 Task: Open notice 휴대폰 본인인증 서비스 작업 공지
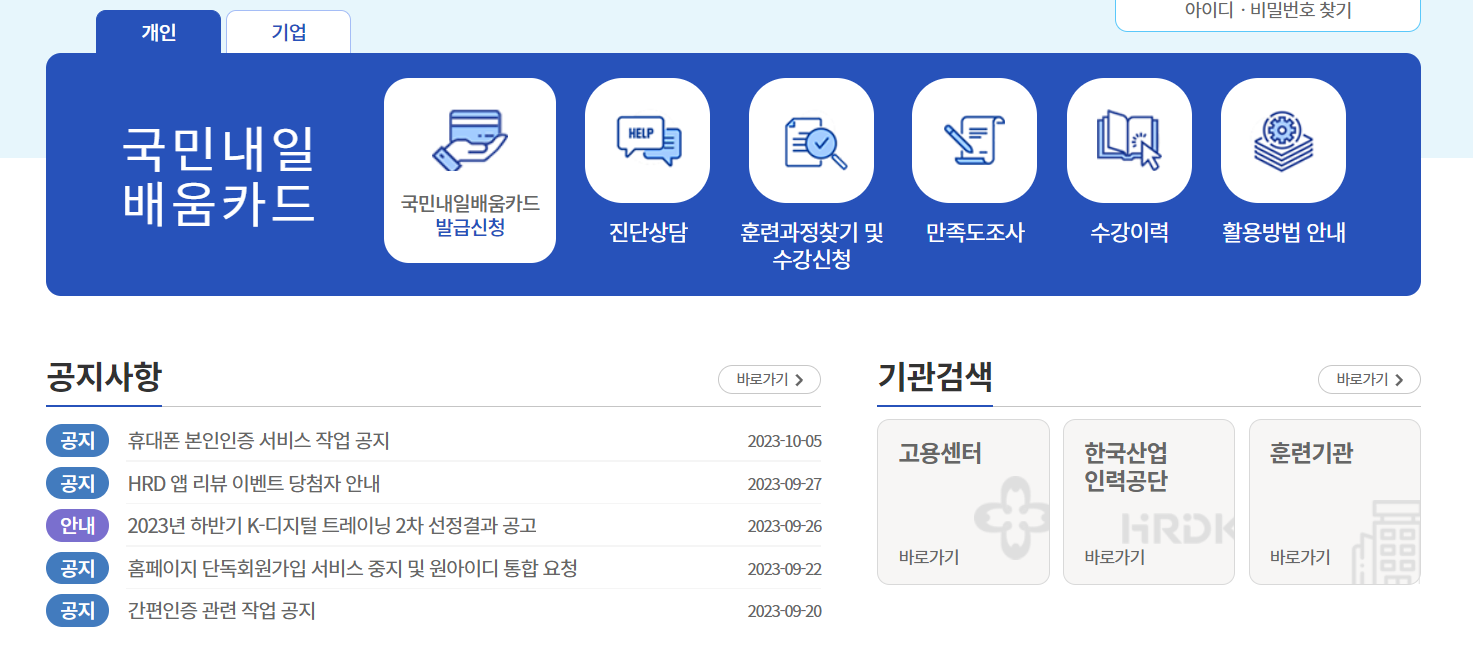pyautogui.click(x=259, y=441)
